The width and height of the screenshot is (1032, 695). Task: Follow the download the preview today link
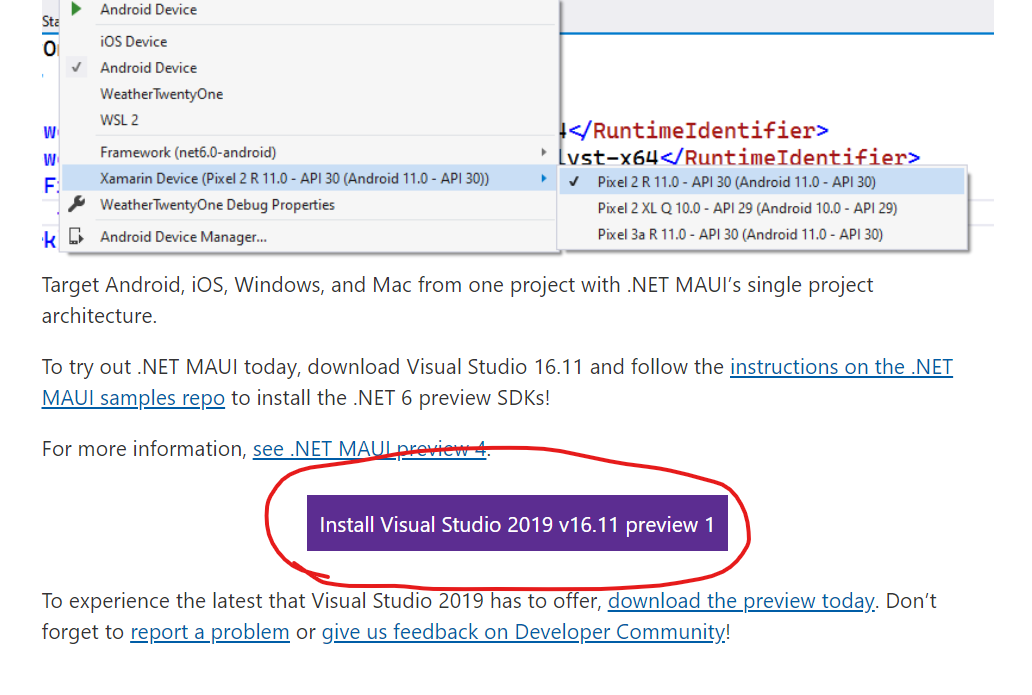coord(741,601)
